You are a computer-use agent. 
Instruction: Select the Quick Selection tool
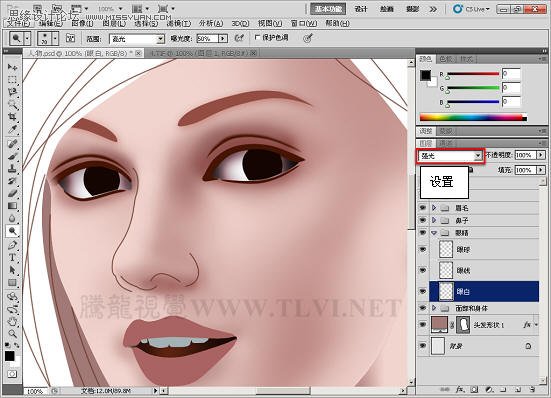(x=12, y=104)
